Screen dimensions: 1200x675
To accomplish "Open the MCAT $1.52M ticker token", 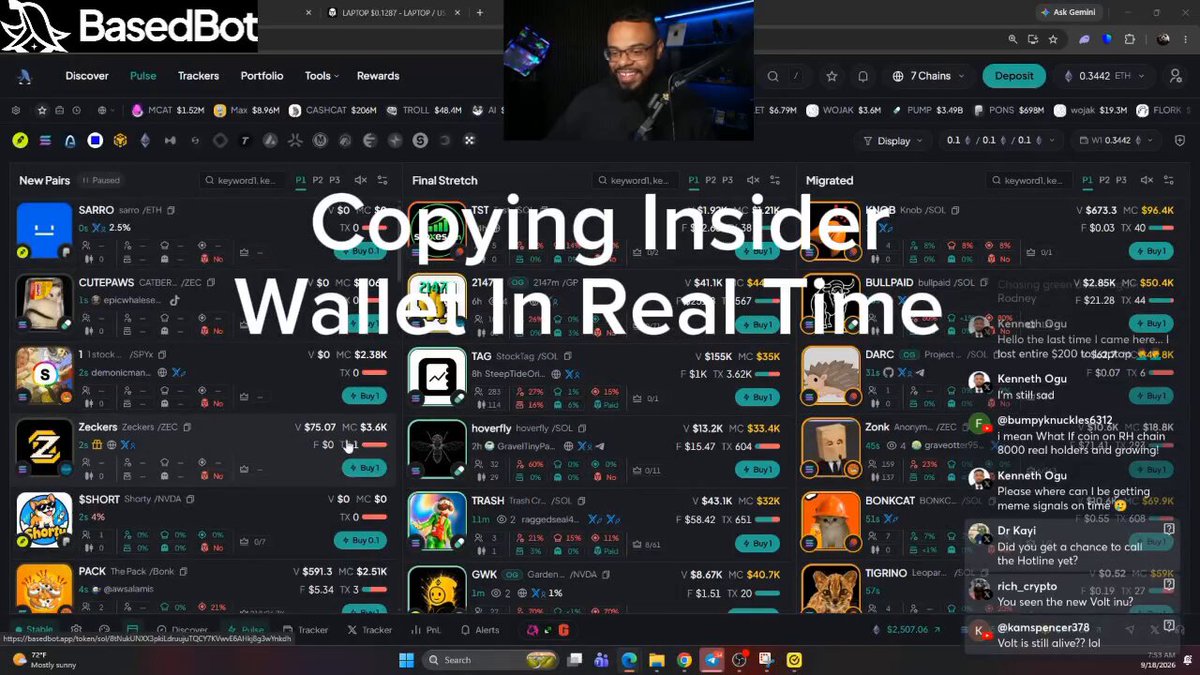I will click(168, 110).
